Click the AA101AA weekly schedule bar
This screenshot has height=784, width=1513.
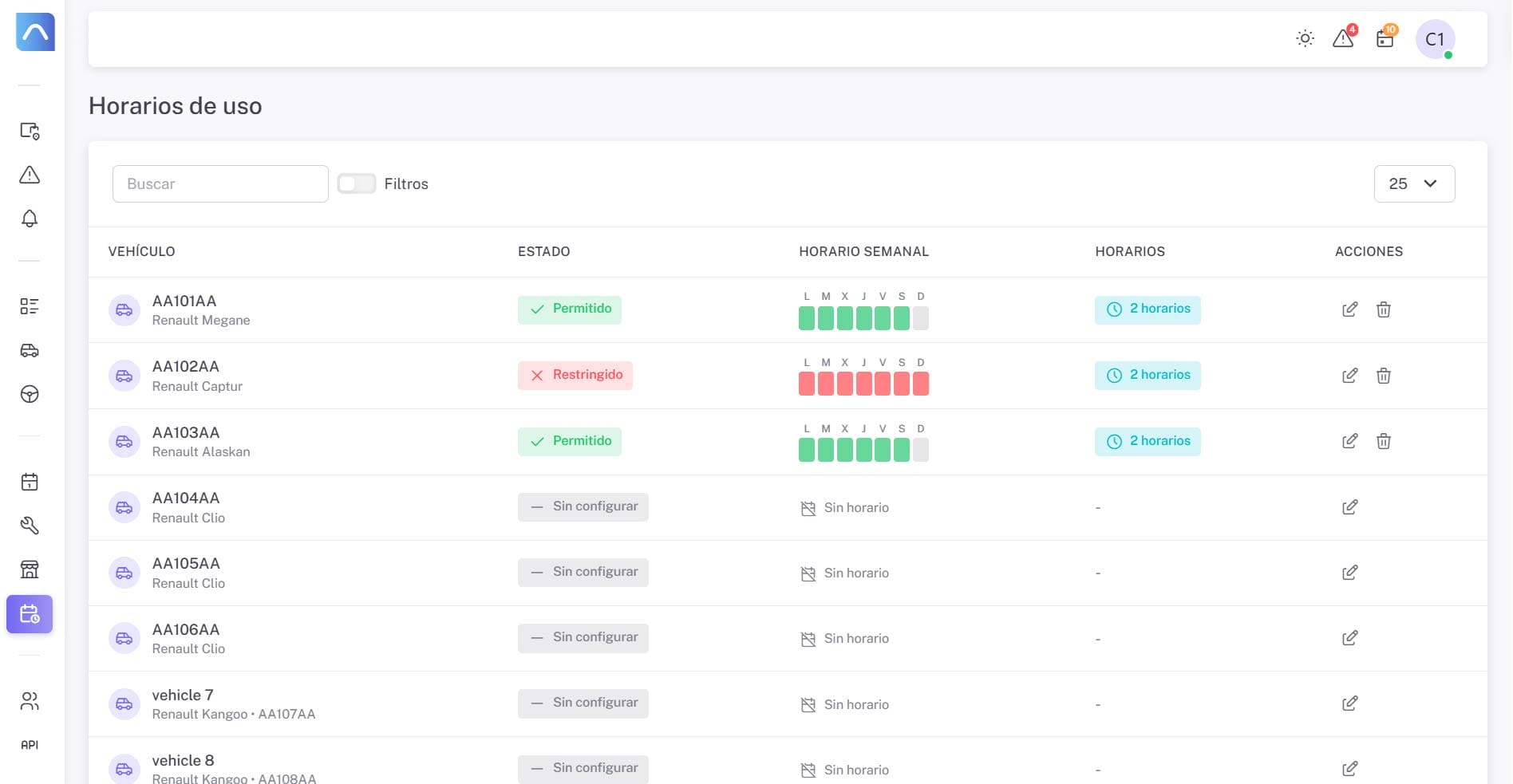863,318
